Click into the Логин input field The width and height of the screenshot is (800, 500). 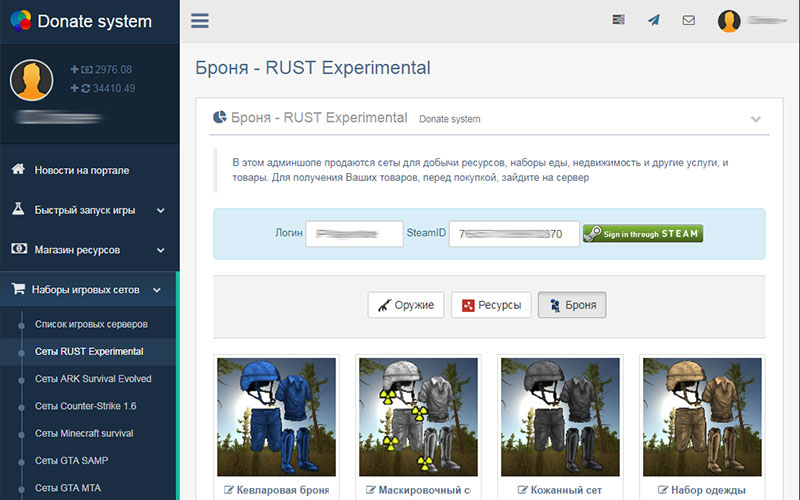pyautogui.click(x=354, y=234)
